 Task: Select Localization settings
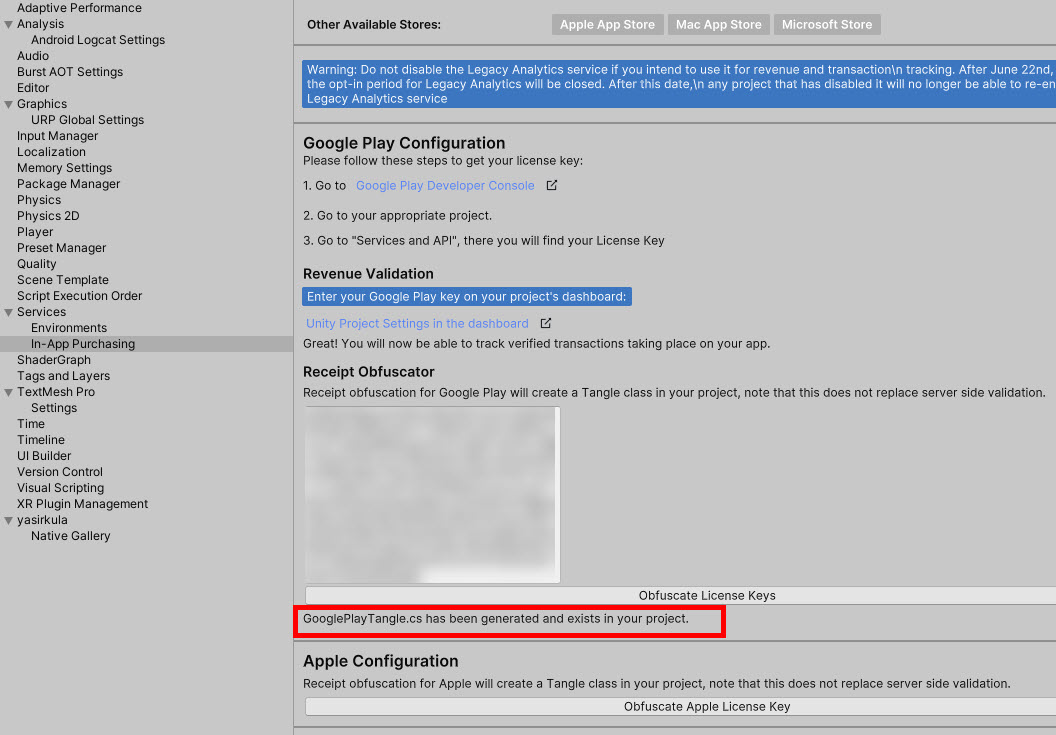(x=51, y=152)
